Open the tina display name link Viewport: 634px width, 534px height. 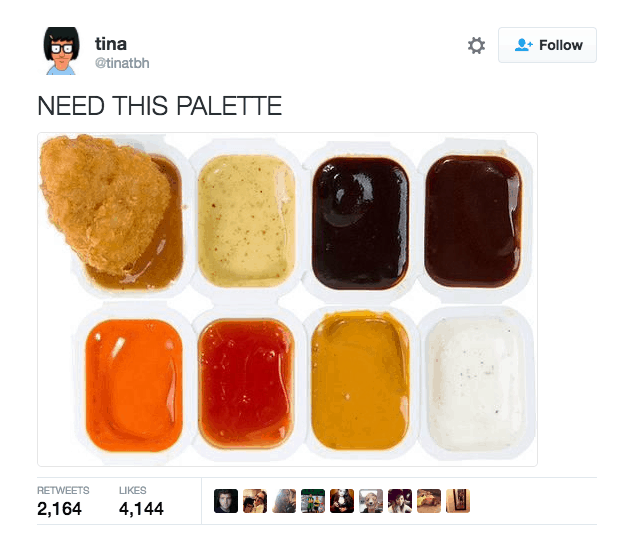(111, 44)
